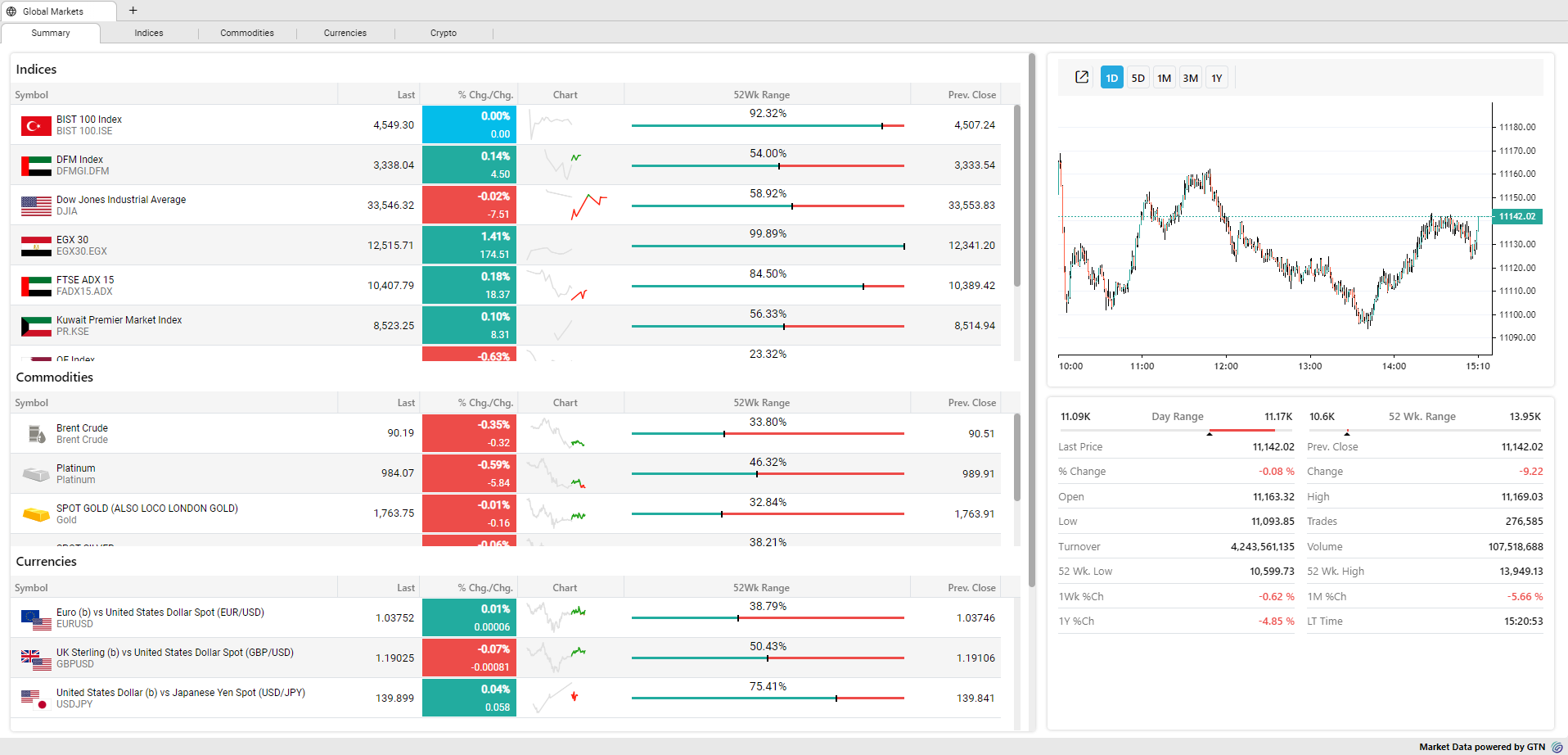Click the Turkey flag for BIST 100
The height and width of the screenshot is (755, 1568).
point(36,125)
